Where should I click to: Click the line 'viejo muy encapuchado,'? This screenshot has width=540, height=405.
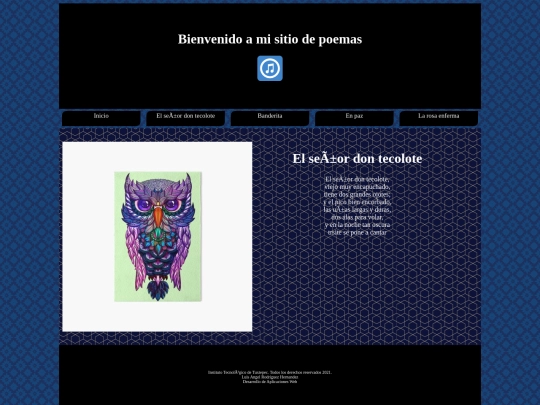point(357,187)
